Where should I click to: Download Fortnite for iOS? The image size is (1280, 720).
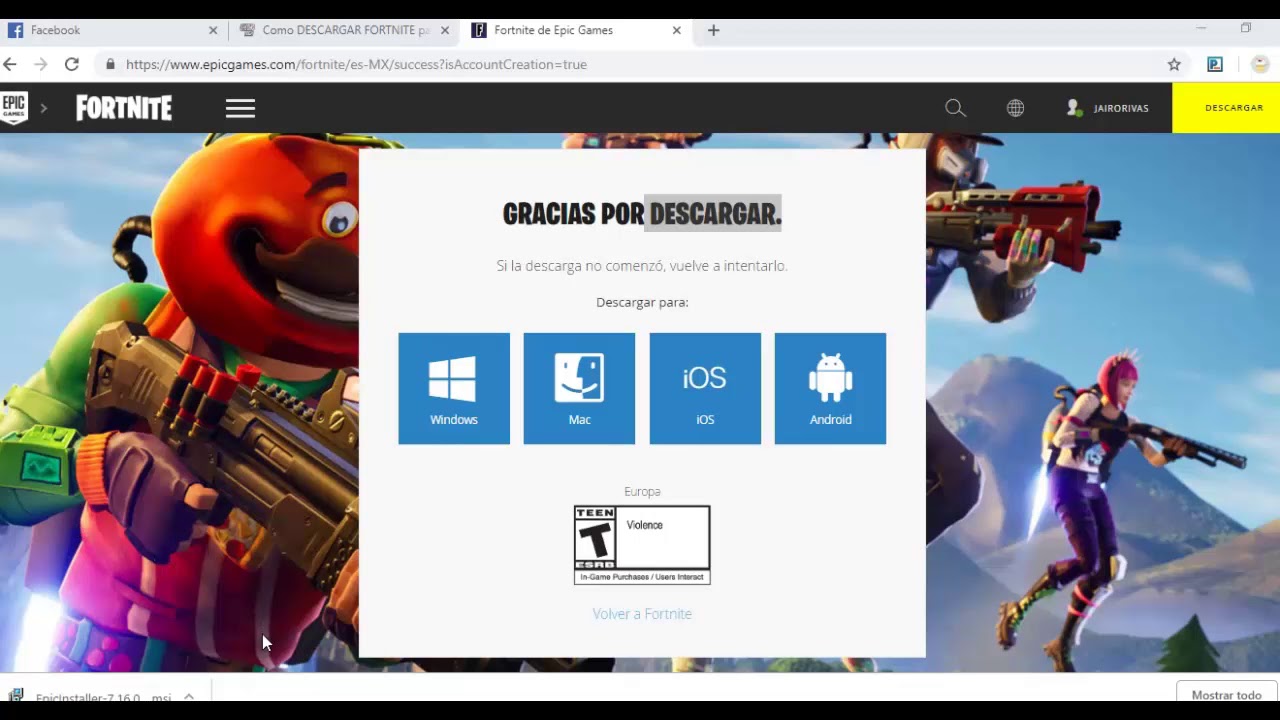tap(705, 388)
